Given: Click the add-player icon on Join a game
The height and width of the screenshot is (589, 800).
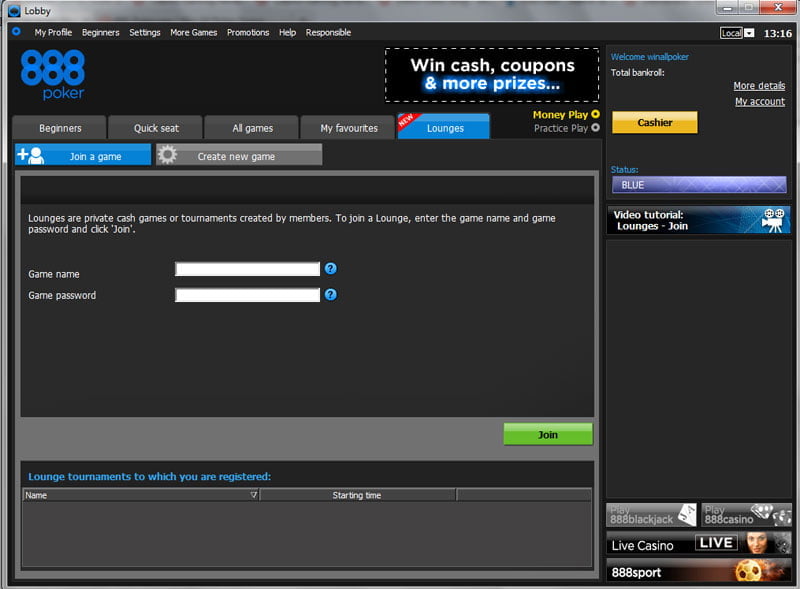Looking at the screenshot, I should 30,155.
